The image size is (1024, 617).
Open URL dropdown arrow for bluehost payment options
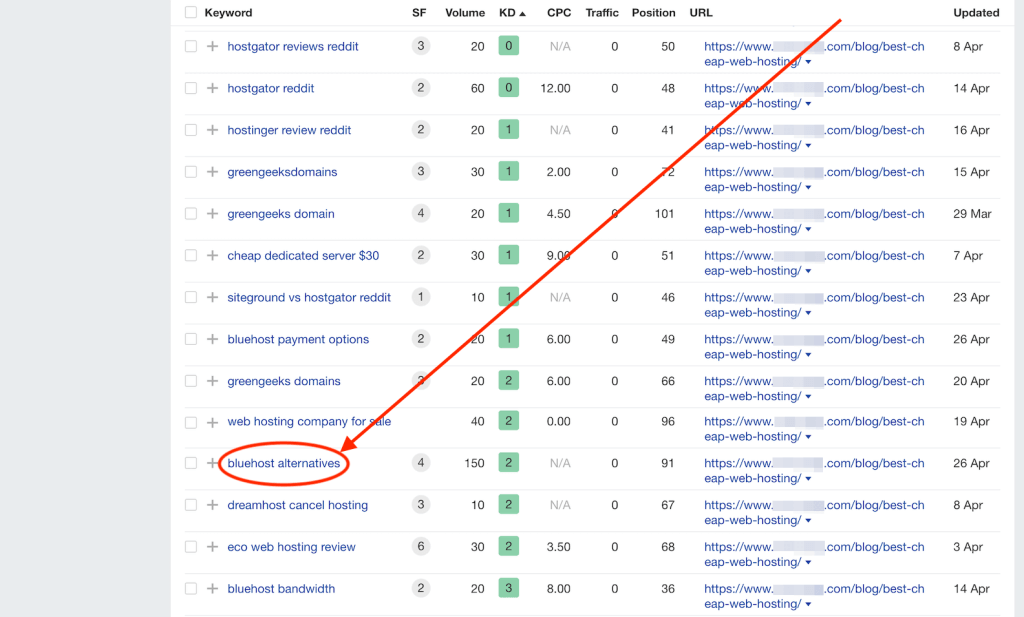[x=808, y=355]
